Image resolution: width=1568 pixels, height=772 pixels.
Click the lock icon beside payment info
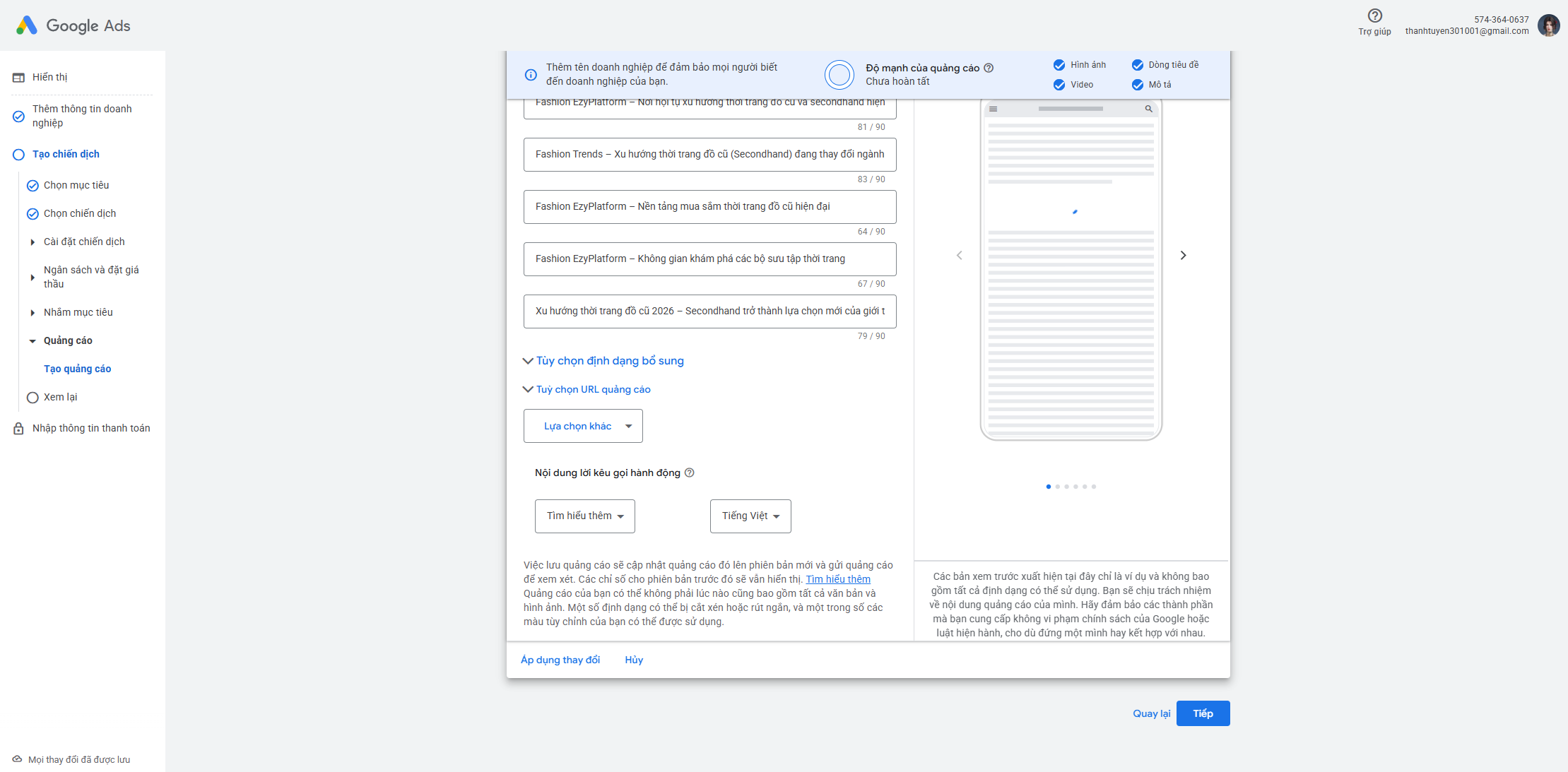(x=18, y=428)
